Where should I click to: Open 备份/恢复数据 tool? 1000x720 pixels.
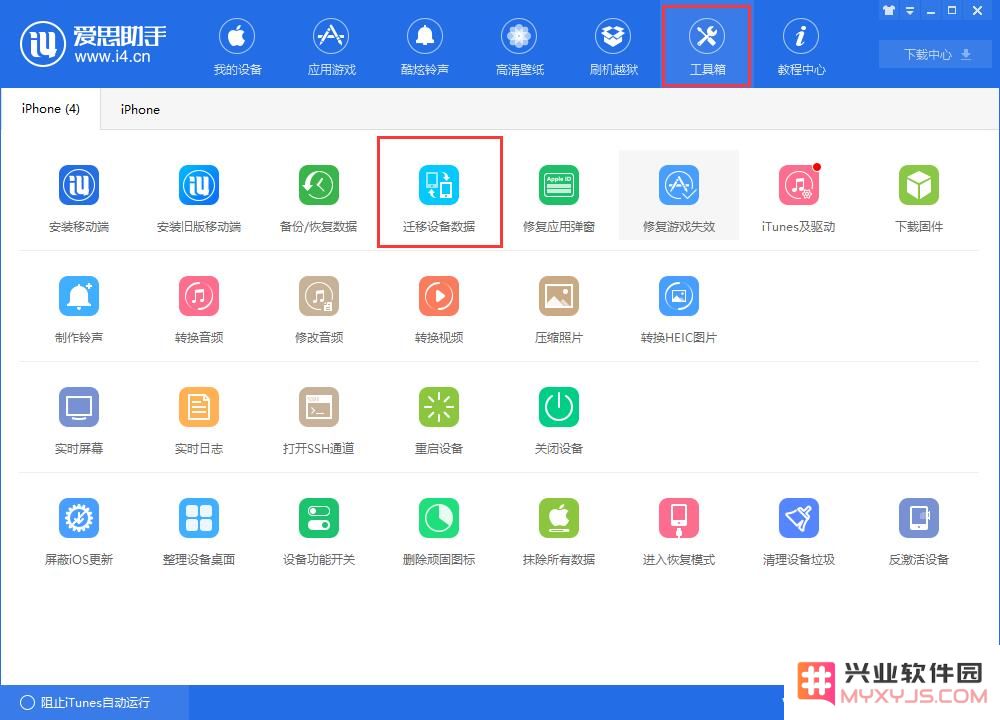[319, 199]
